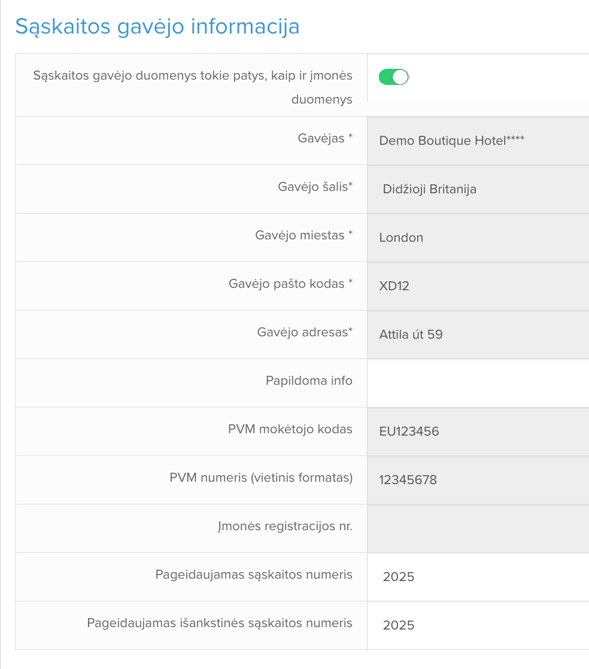This screenshot has height=669, width=589.
Task: Toggle off same-as-company billing data switch
Action: [x=394, y=77]
